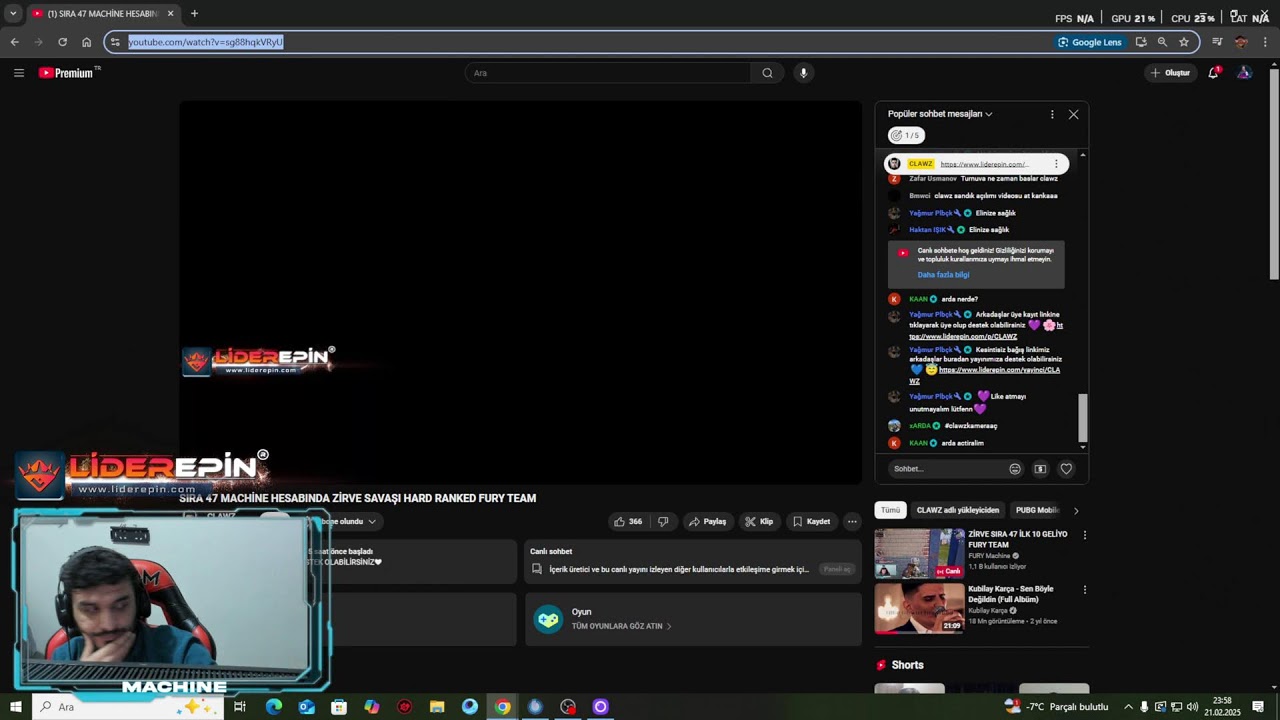
Task: Open browser home page icon
Action: [x=86, y=42]
